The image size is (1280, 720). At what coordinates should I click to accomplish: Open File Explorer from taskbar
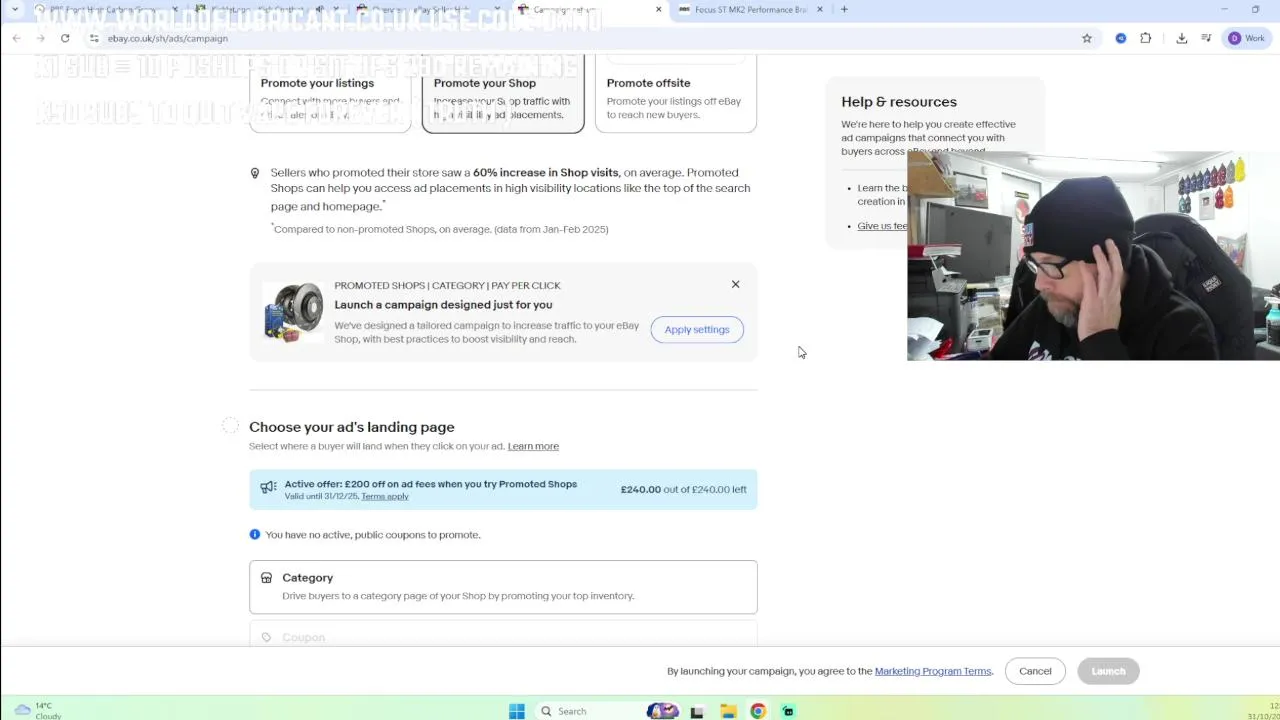pos(728,711)
